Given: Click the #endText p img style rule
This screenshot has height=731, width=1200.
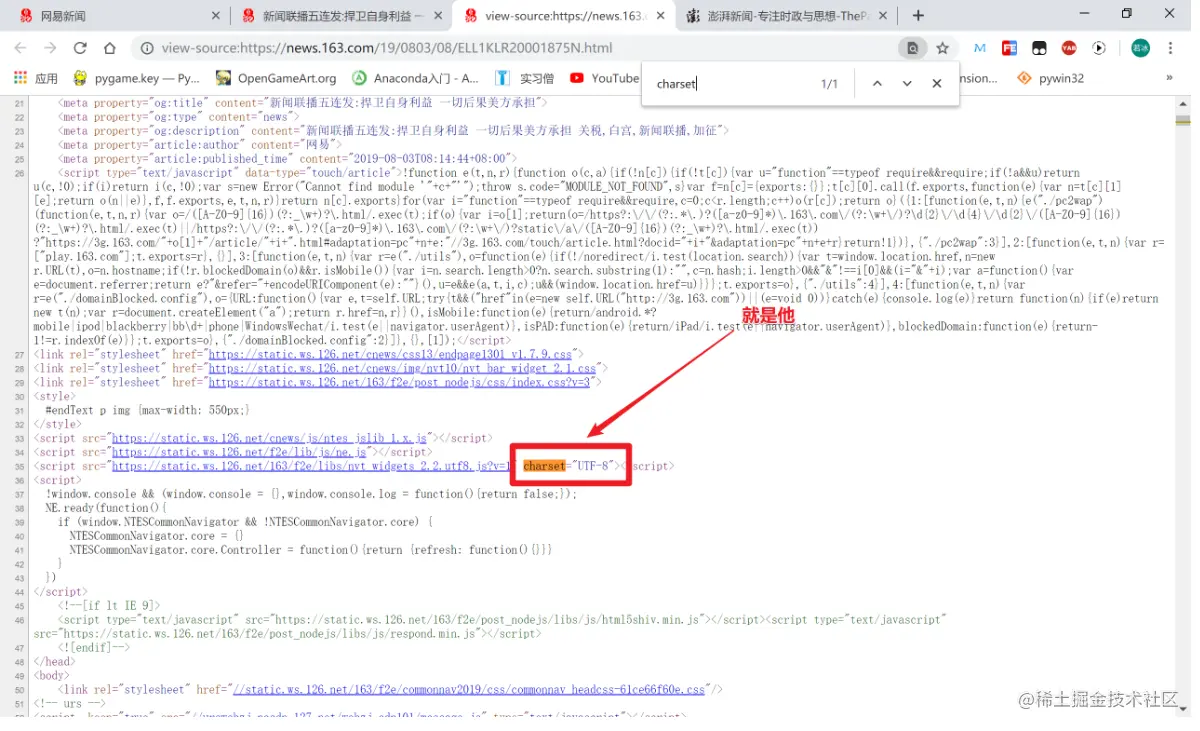Looking at the screenshot, I should pos(147,410).
